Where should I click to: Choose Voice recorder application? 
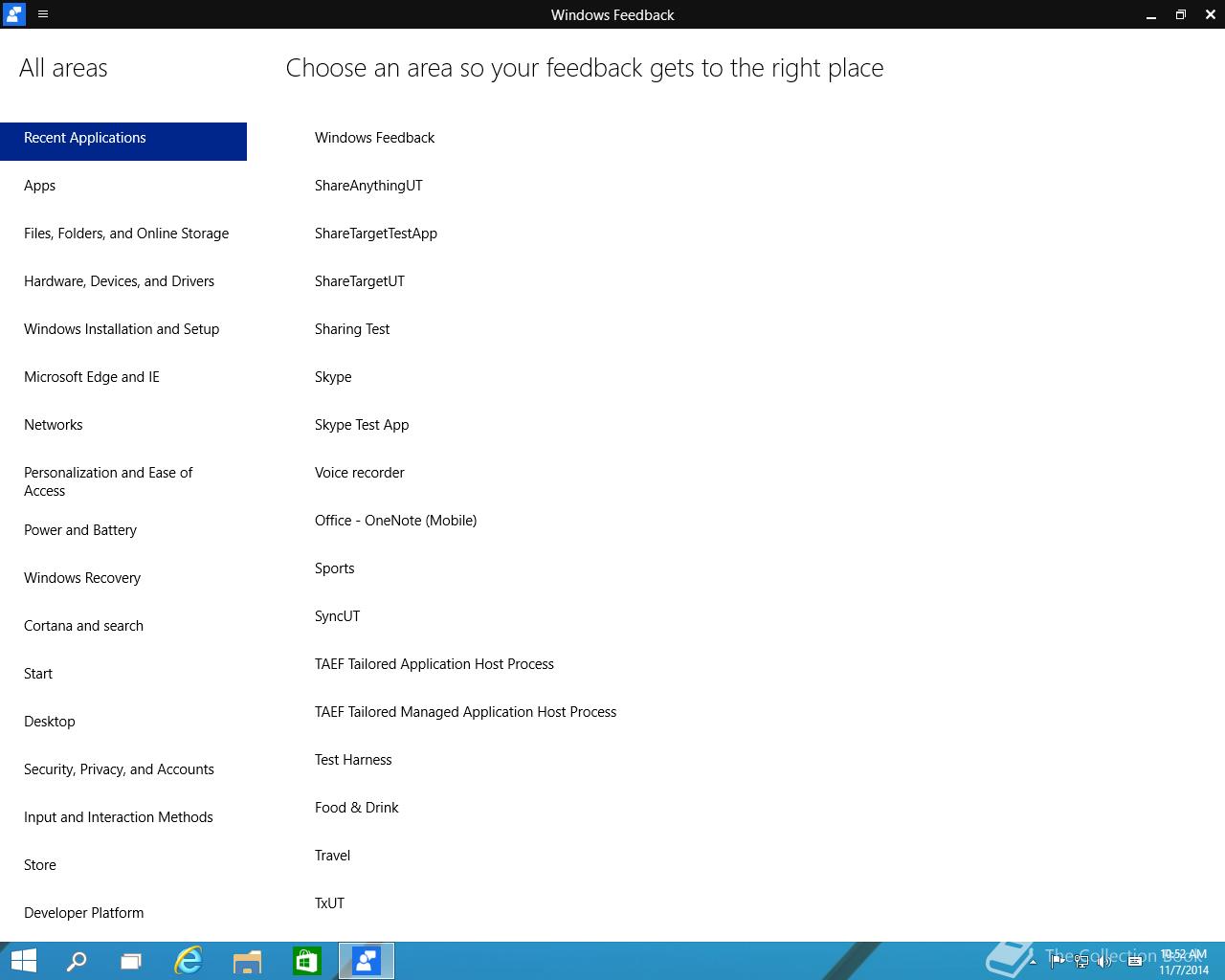[359, 473]
